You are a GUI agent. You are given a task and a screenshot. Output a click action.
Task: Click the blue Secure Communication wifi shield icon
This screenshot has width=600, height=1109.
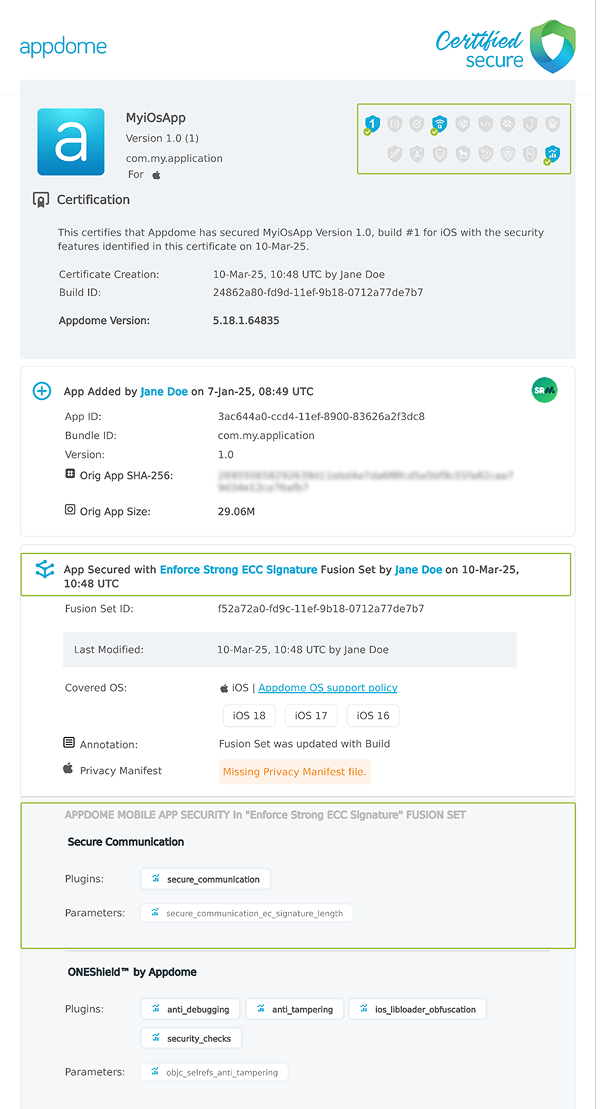click(x=439, y=124)
